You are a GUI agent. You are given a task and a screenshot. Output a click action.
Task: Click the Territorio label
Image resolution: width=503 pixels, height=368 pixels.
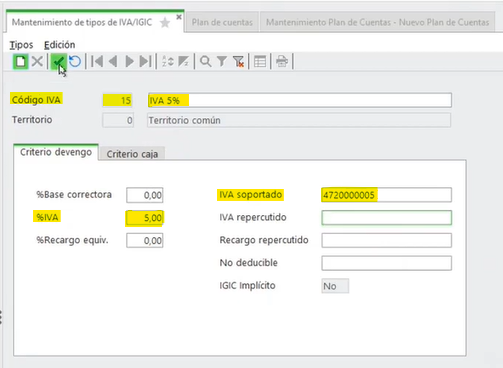click(32, 120)
